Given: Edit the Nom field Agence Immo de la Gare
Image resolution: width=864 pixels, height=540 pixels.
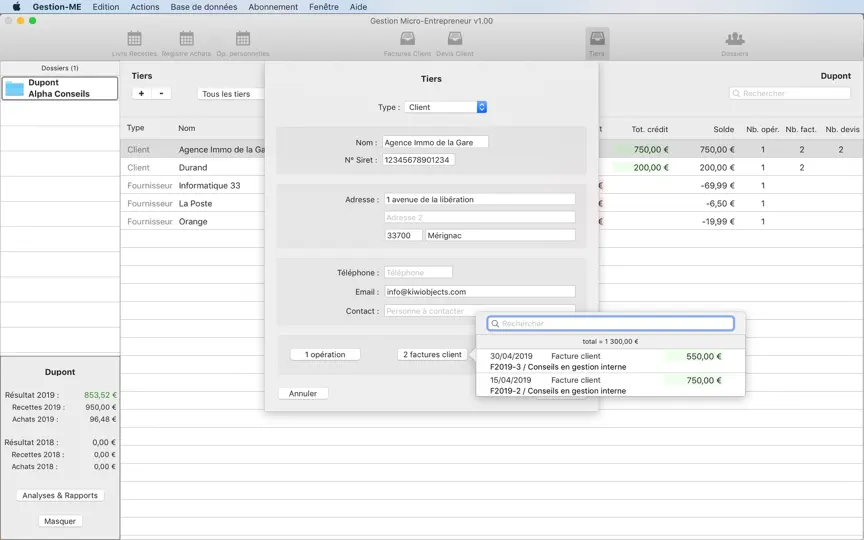Looking at the screenshot, I should click(x=435, y=142).
